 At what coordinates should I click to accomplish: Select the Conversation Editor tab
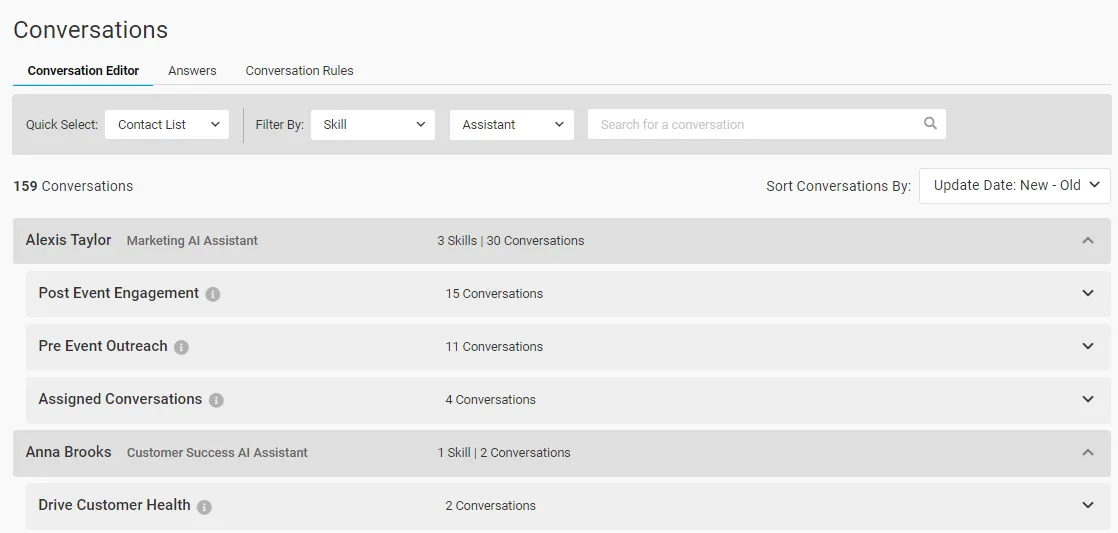click(x=83, y=71)
